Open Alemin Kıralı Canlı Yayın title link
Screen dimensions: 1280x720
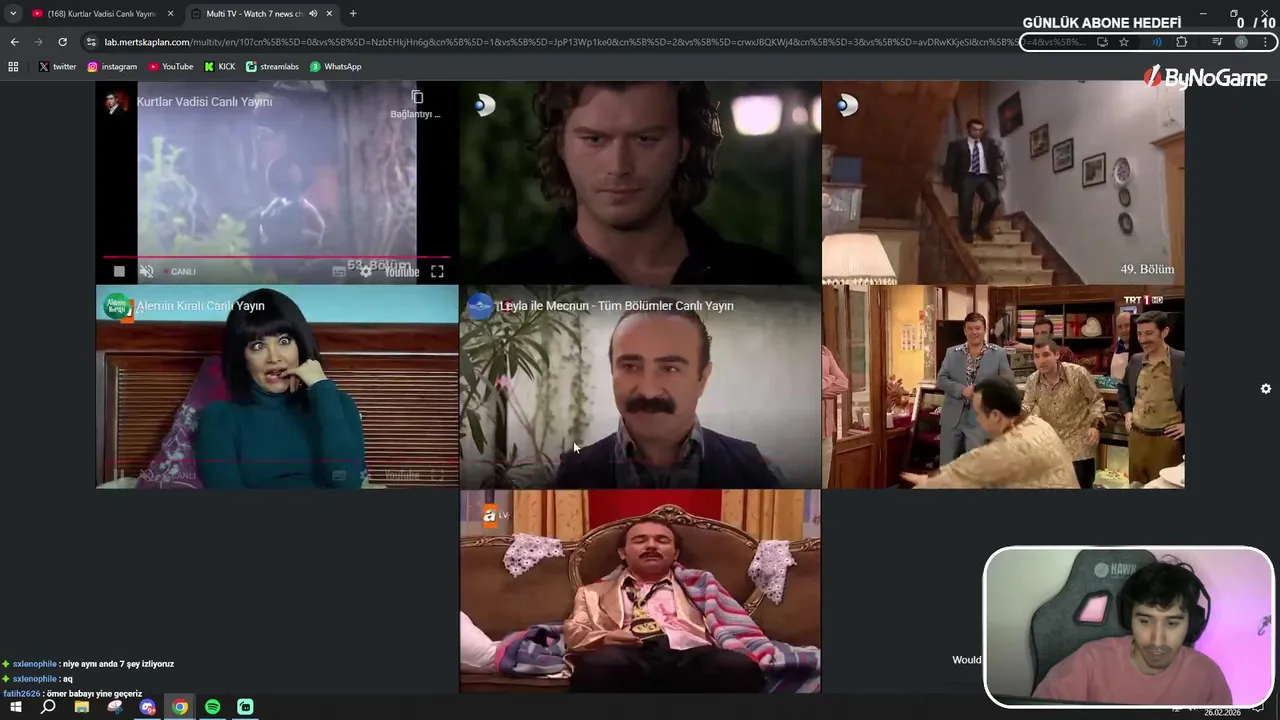200,306
